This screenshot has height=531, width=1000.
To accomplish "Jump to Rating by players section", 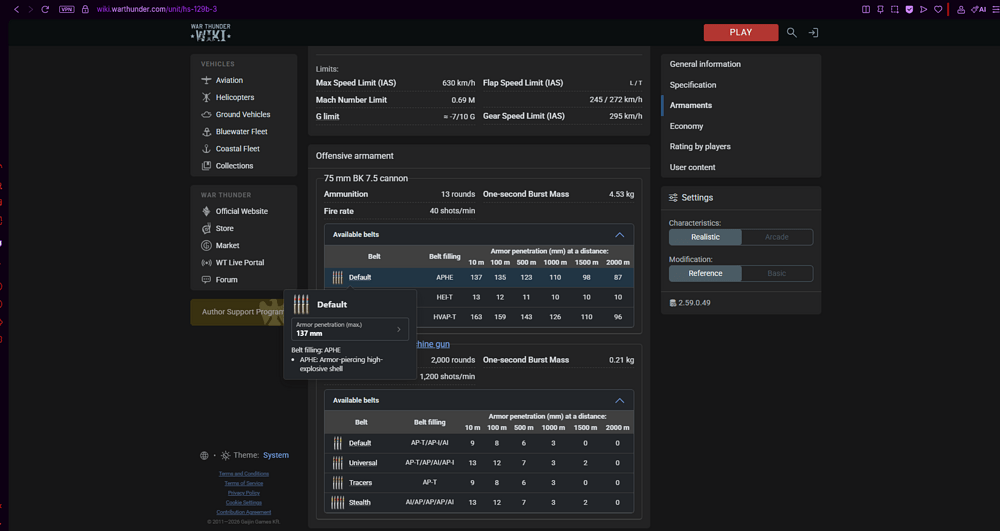I will pos(700,147).
